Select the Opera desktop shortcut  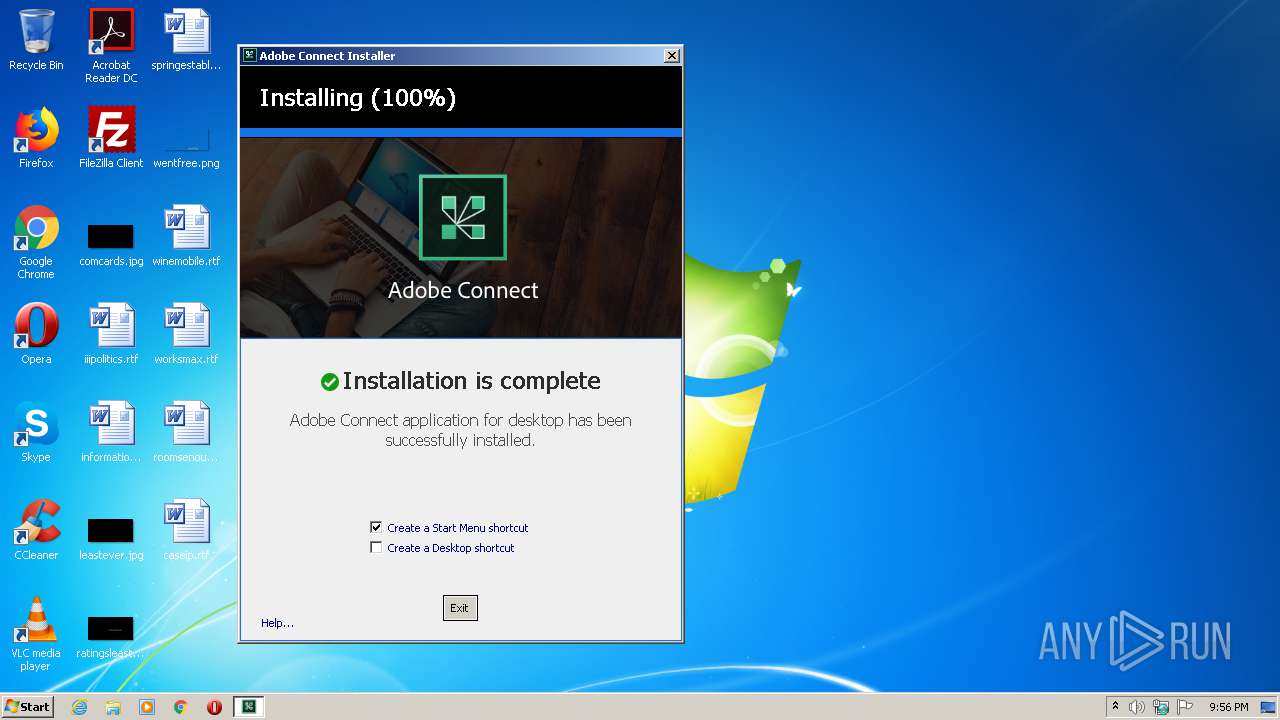pos(36,334)
